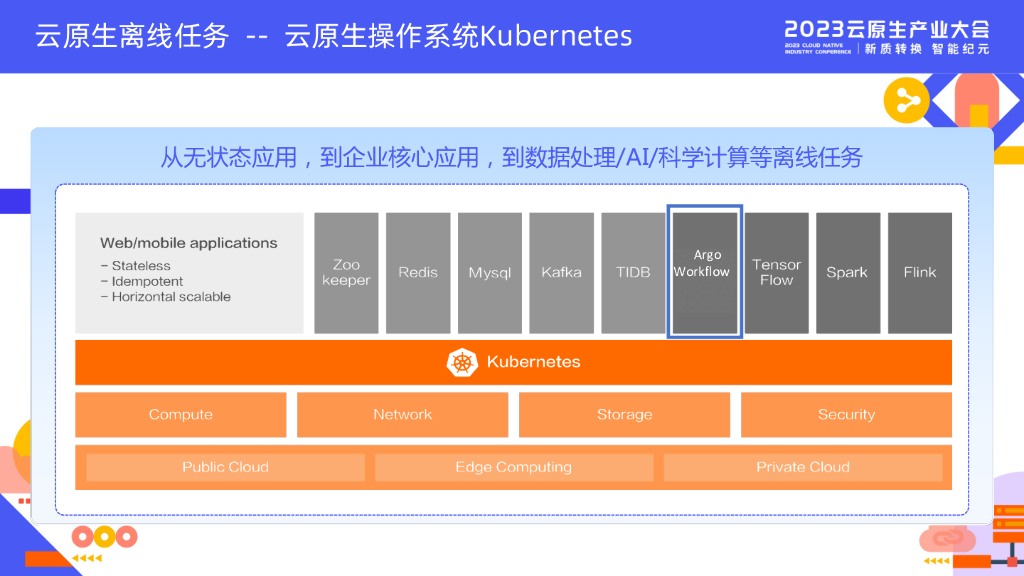Screen dimensions: 1024x576
Task: Click the Spark block
Action: (848, 273)
